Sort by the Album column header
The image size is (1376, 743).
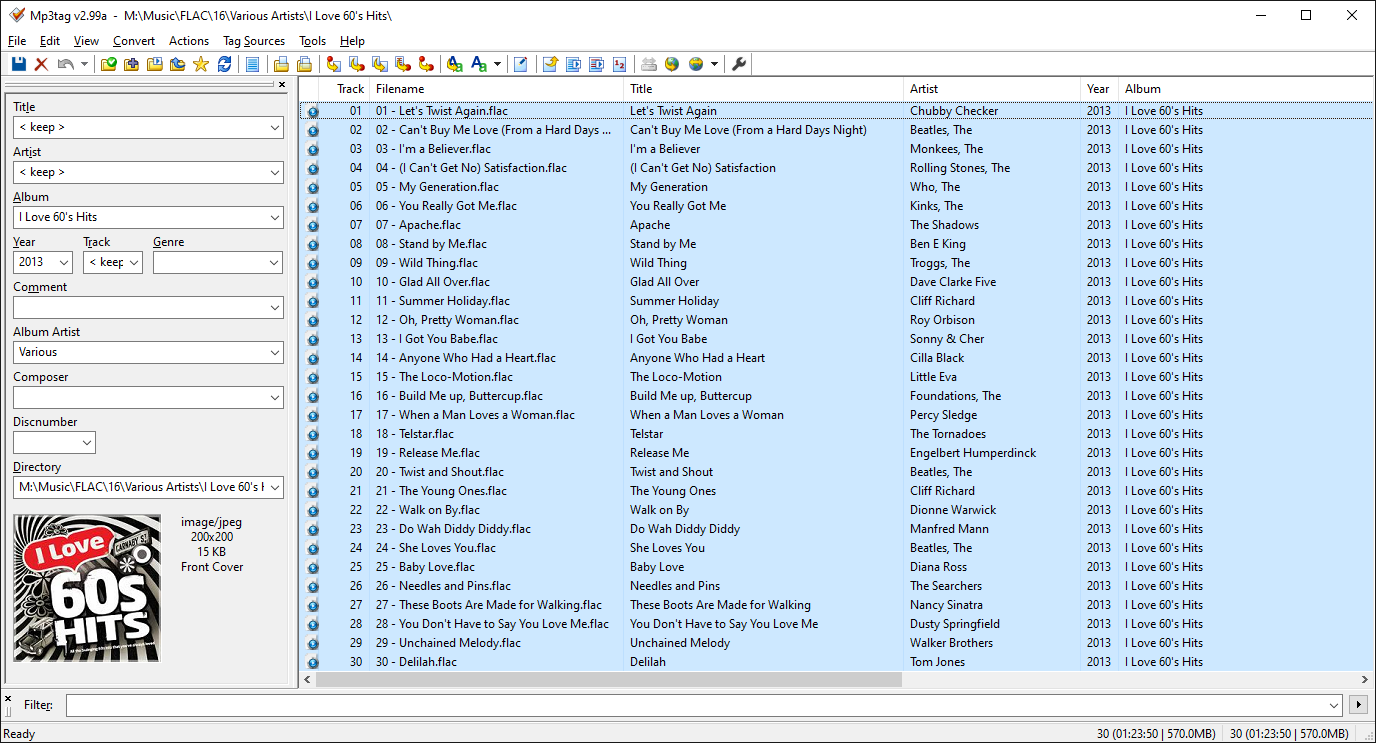pos(1246,89)
